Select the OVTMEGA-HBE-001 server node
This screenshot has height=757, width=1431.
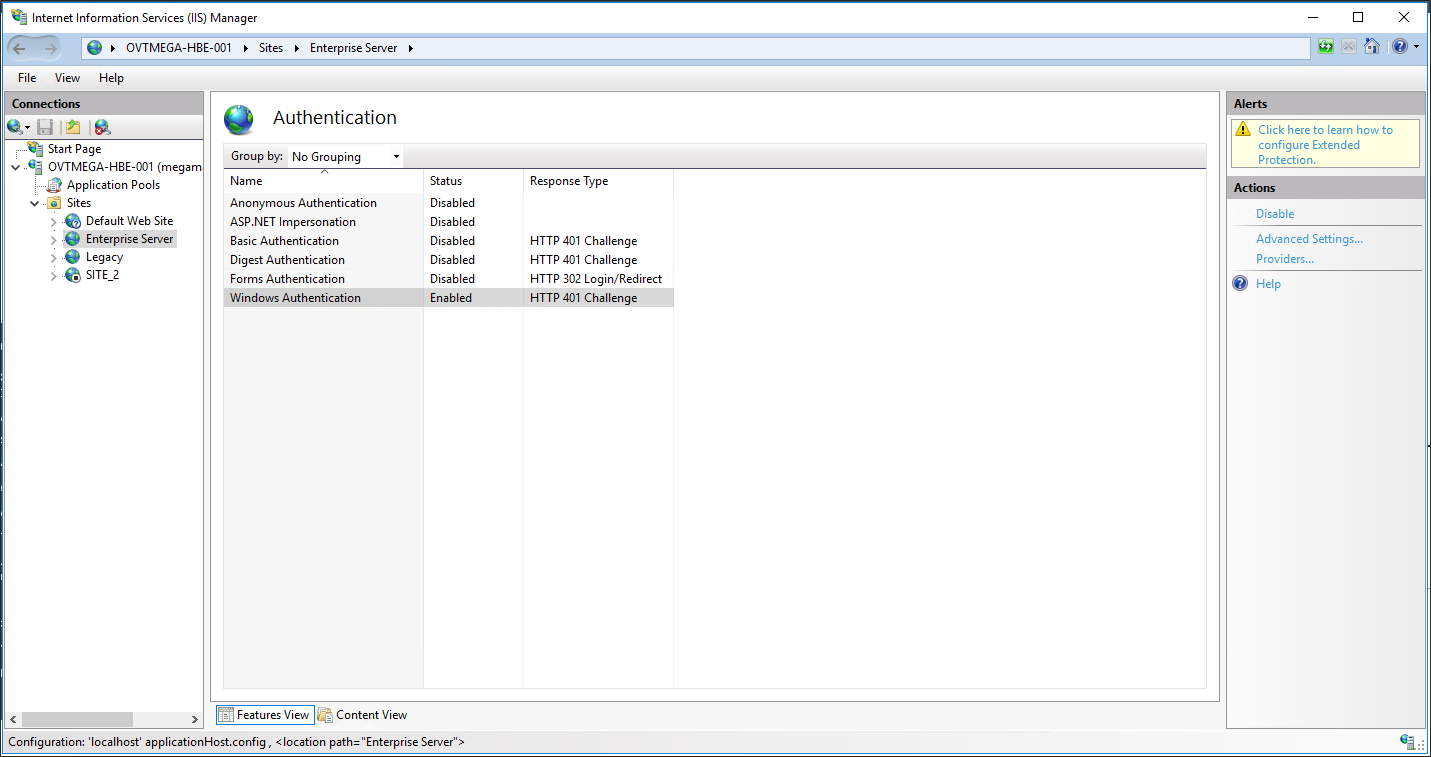tap(124, 167)
